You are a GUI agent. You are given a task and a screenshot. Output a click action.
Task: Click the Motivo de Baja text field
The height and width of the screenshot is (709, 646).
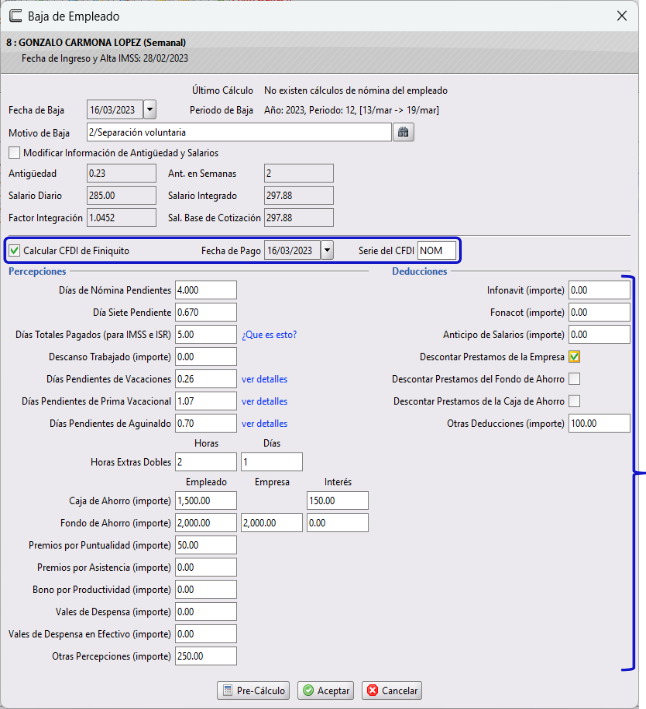(x=239, y=132)
